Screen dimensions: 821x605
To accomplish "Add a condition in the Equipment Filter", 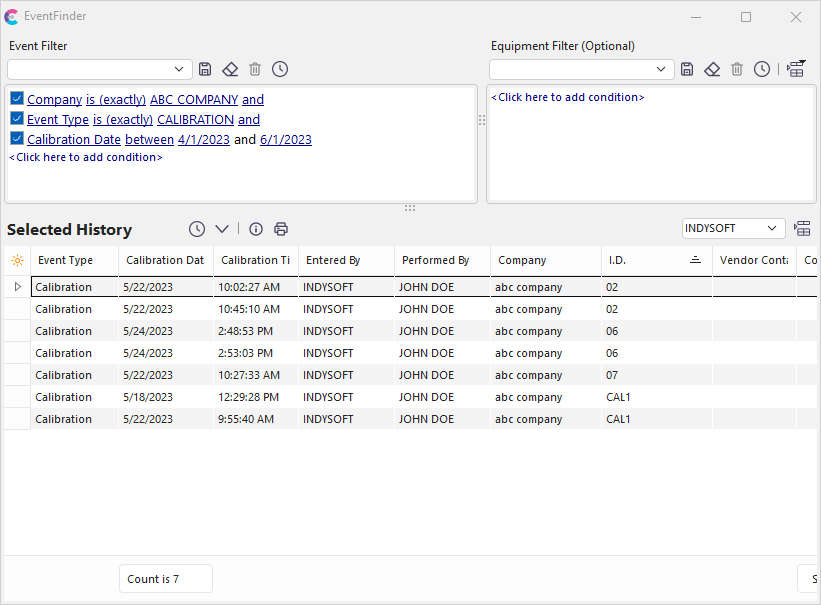I will (567, 97).
